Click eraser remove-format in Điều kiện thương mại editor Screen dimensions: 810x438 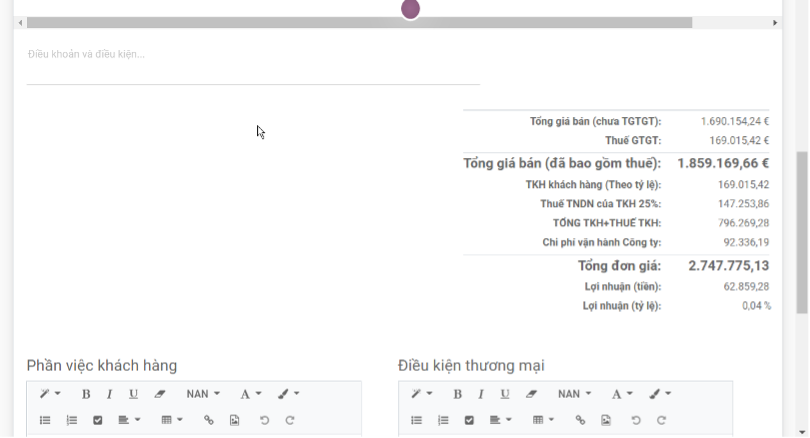pos(531,394)
